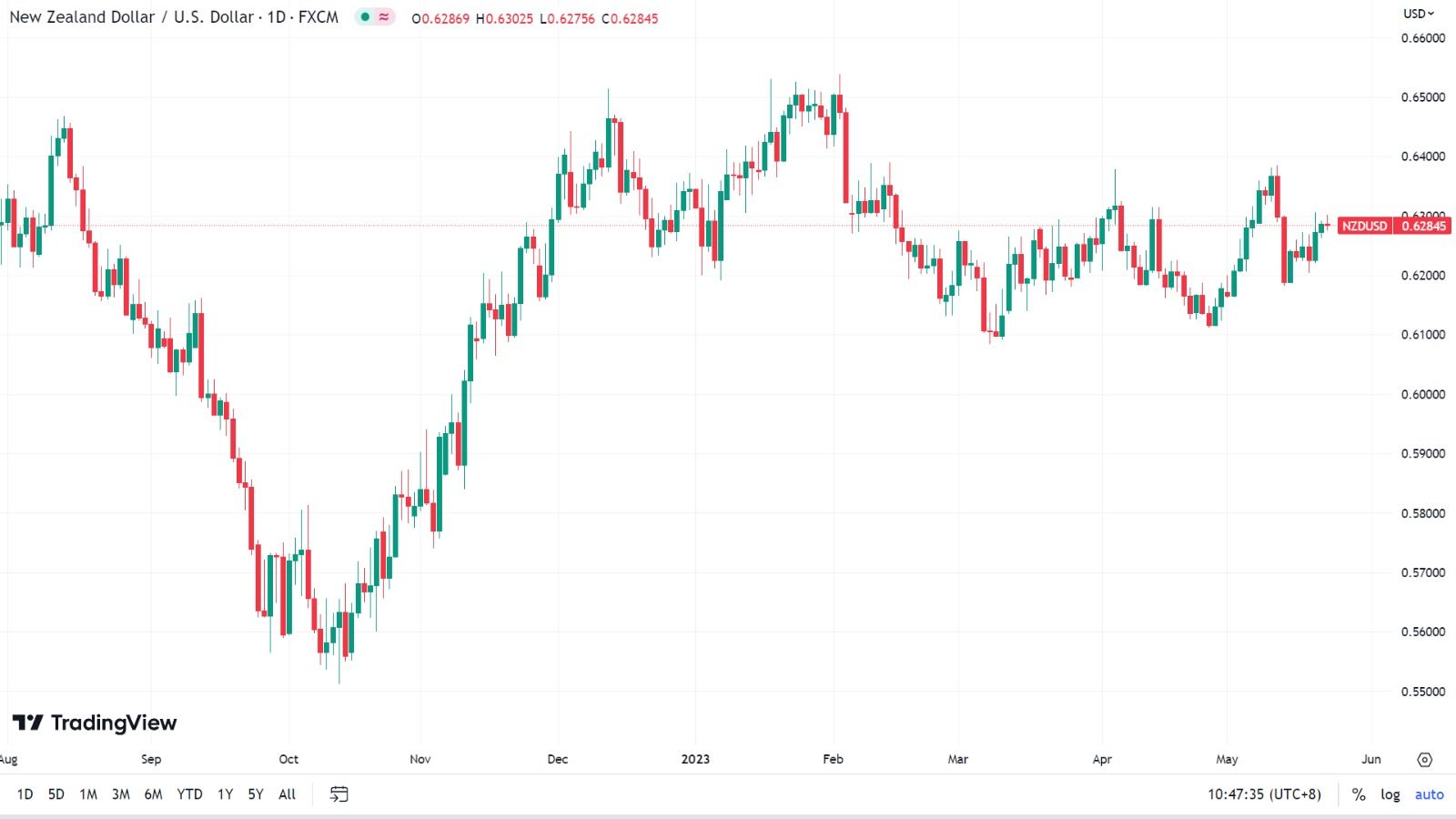Click the close value C0.62845
This screenshot has height=819, width=1456.
pos(630,18)
